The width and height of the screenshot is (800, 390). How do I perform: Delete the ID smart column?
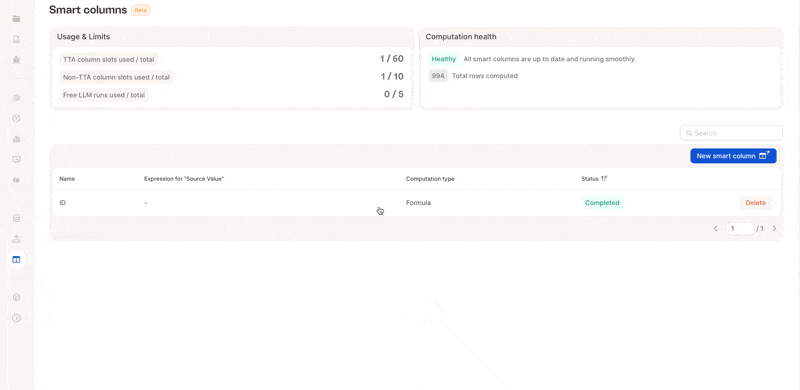tap(756, 203)
